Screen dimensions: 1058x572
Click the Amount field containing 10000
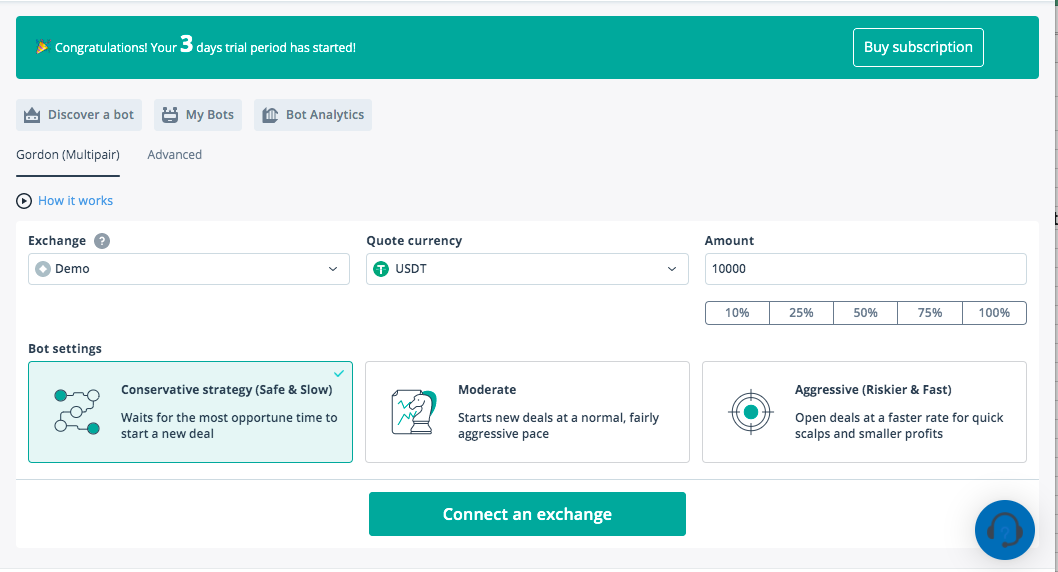866,269
